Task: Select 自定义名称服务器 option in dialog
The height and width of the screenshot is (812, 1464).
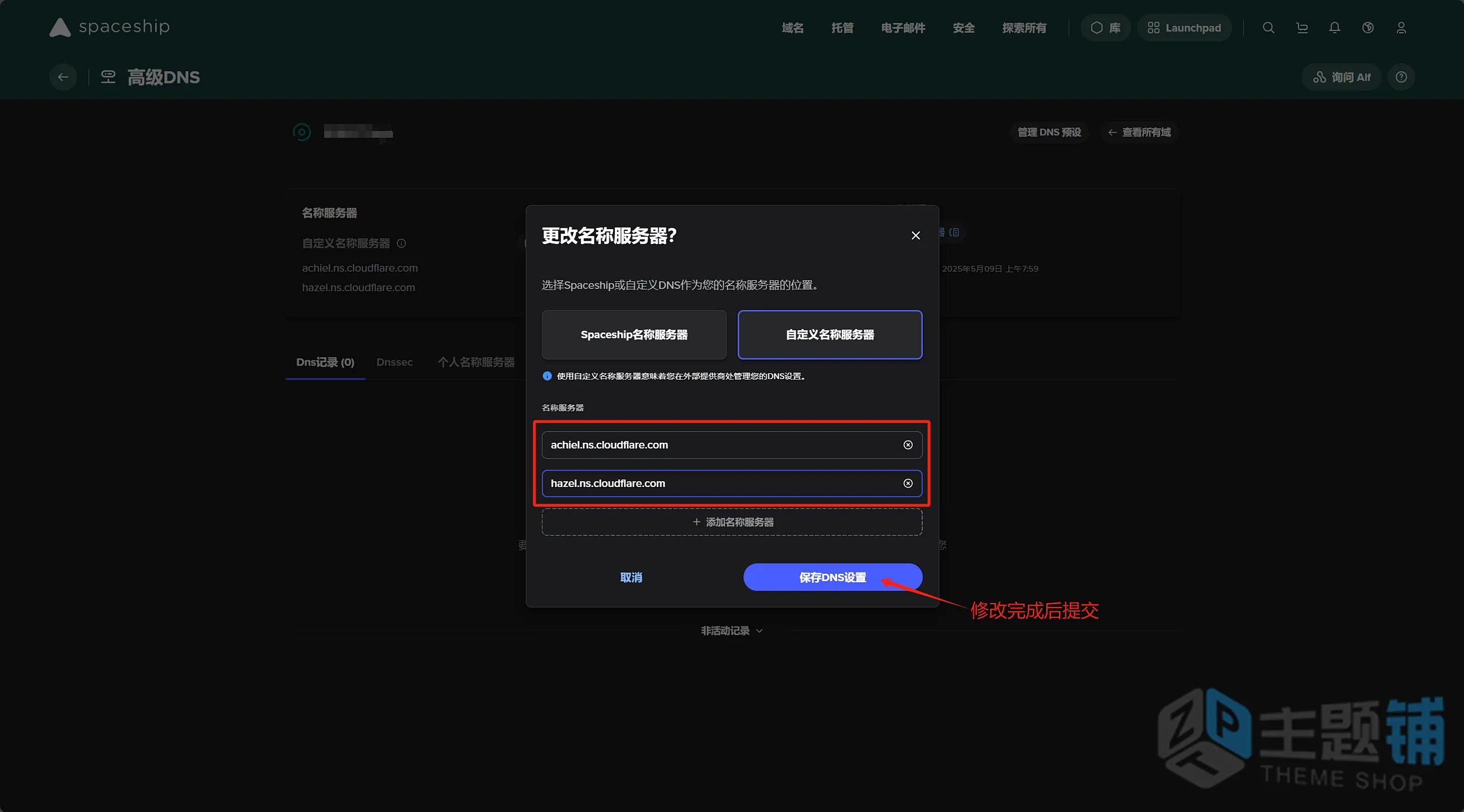Action: (830, 335)
